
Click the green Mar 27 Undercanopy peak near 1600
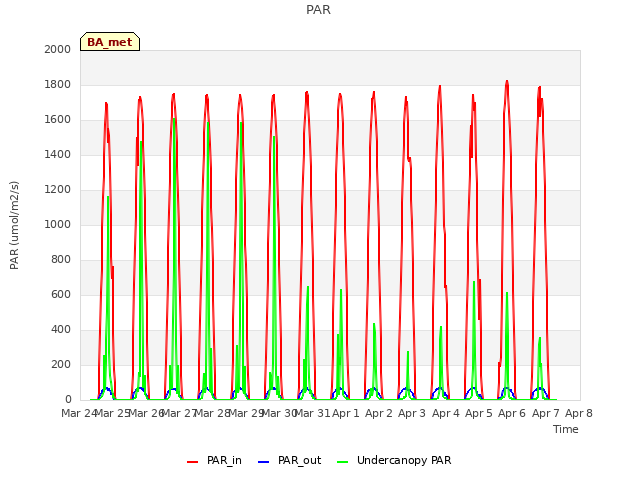point(174,119)
